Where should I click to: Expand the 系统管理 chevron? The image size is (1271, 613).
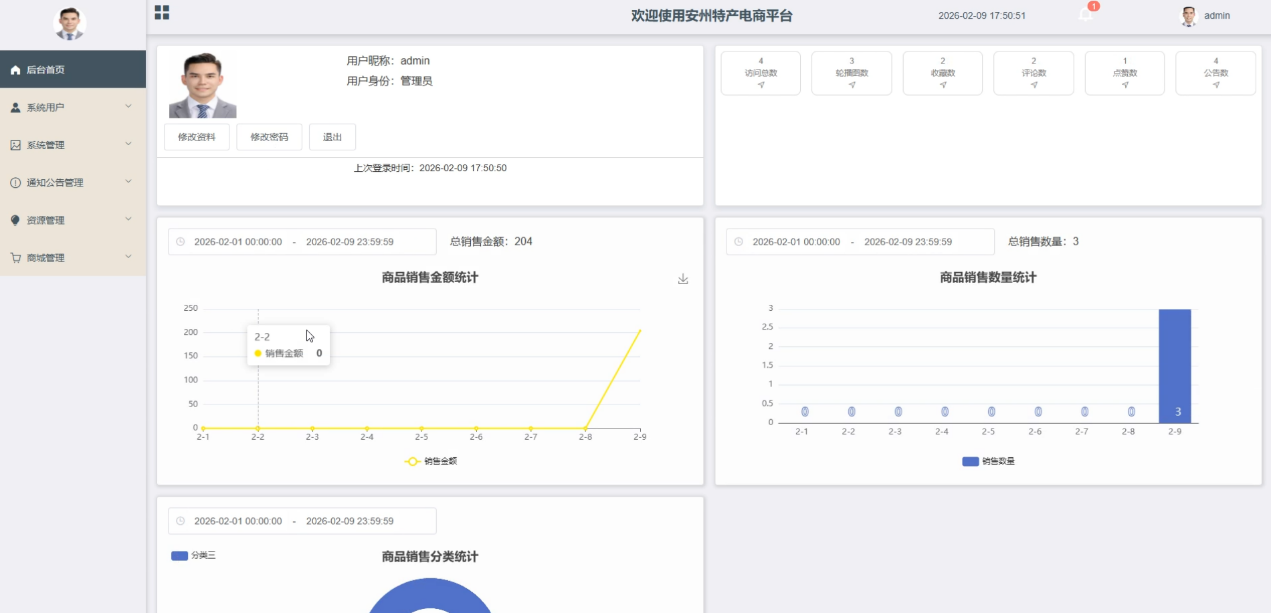pos(128,144)
